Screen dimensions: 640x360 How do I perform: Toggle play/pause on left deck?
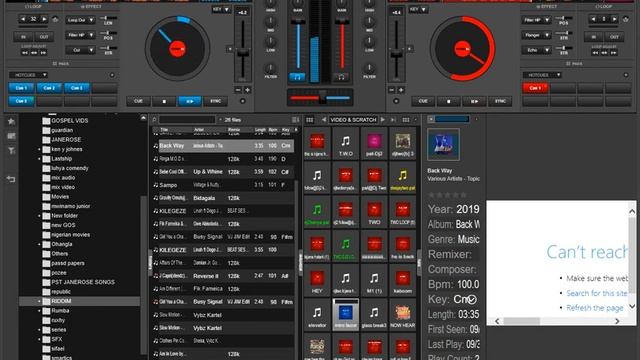pyautogui.click(x=189, y=101)
